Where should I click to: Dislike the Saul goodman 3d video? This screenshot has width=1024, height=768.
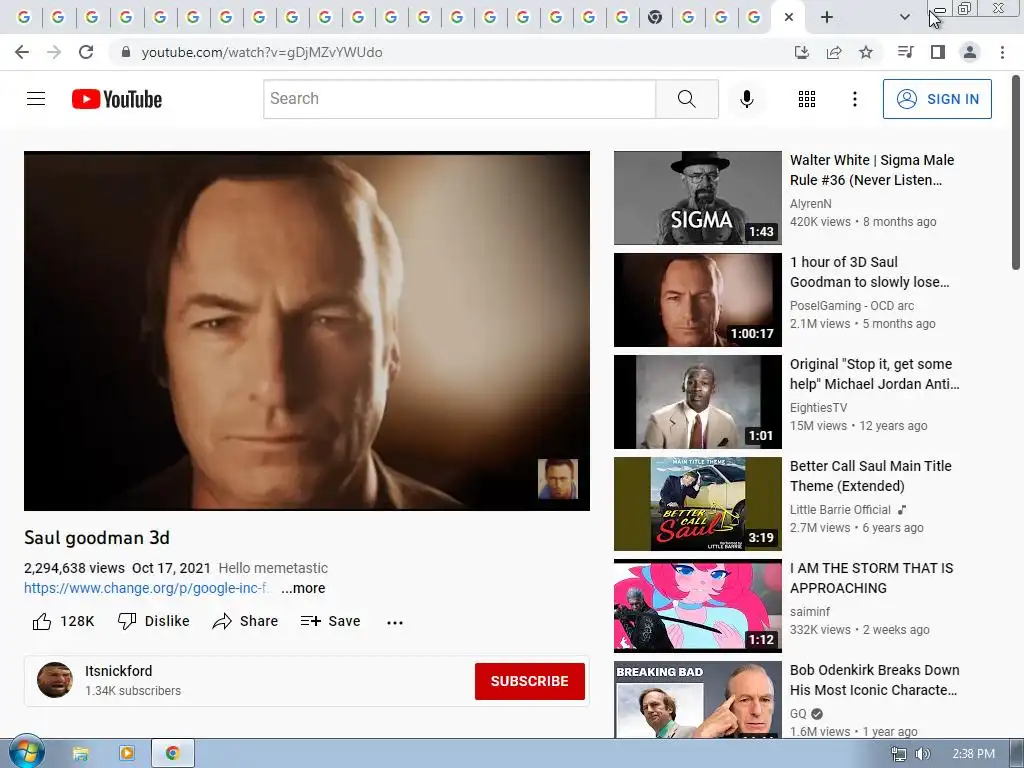pos(153,621)
